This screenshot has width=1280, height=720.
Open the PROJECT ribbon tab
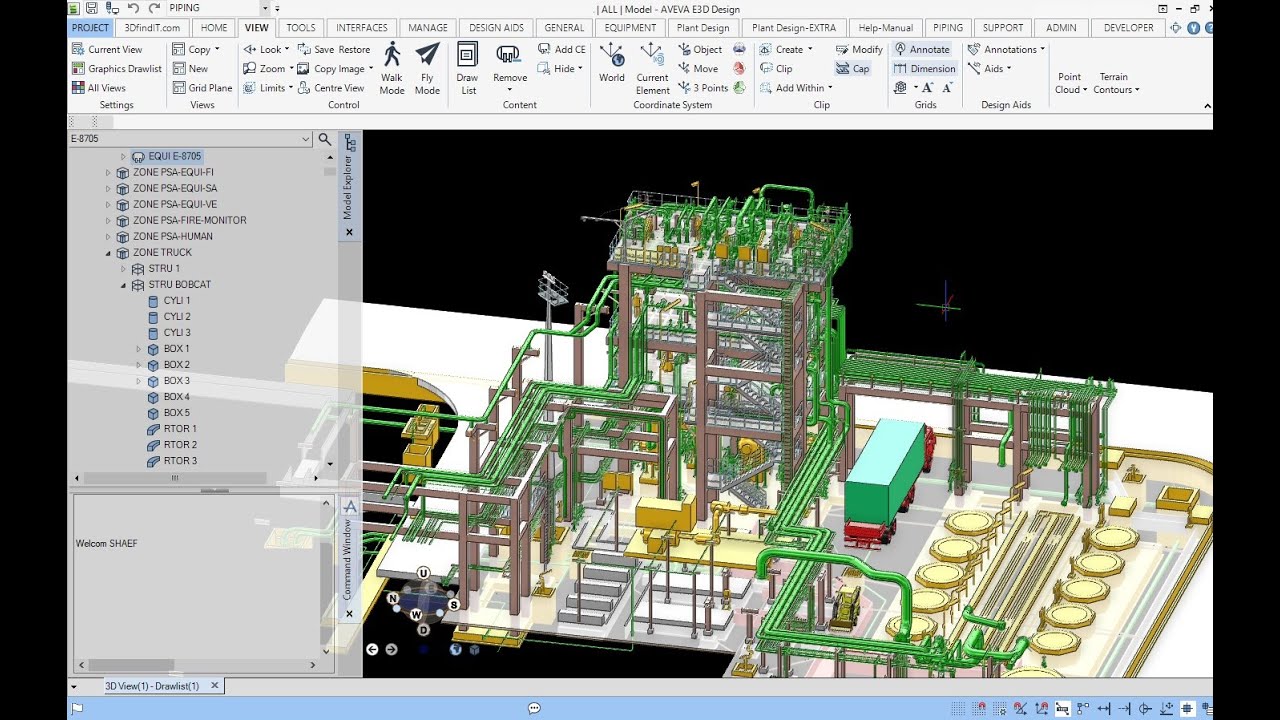pos(91,28)
